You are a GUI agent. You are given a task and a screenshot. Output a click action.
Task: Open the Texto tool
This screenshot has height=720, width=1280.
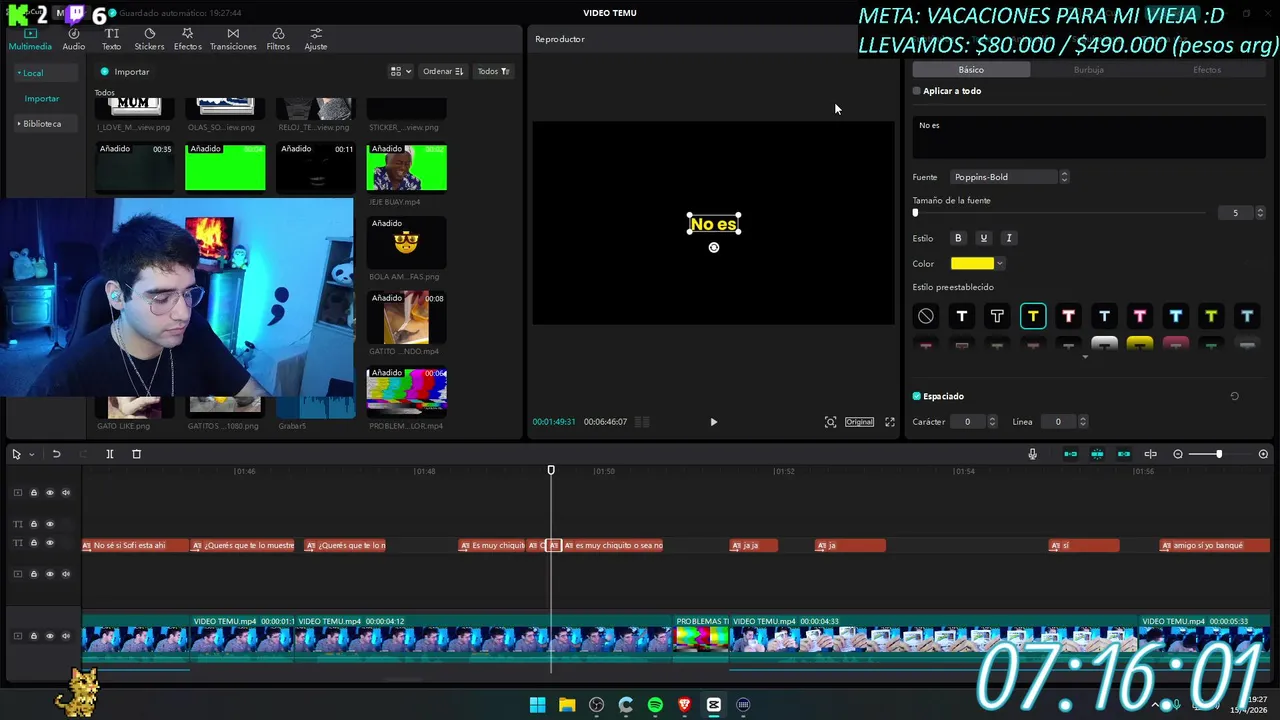point(111,39)
